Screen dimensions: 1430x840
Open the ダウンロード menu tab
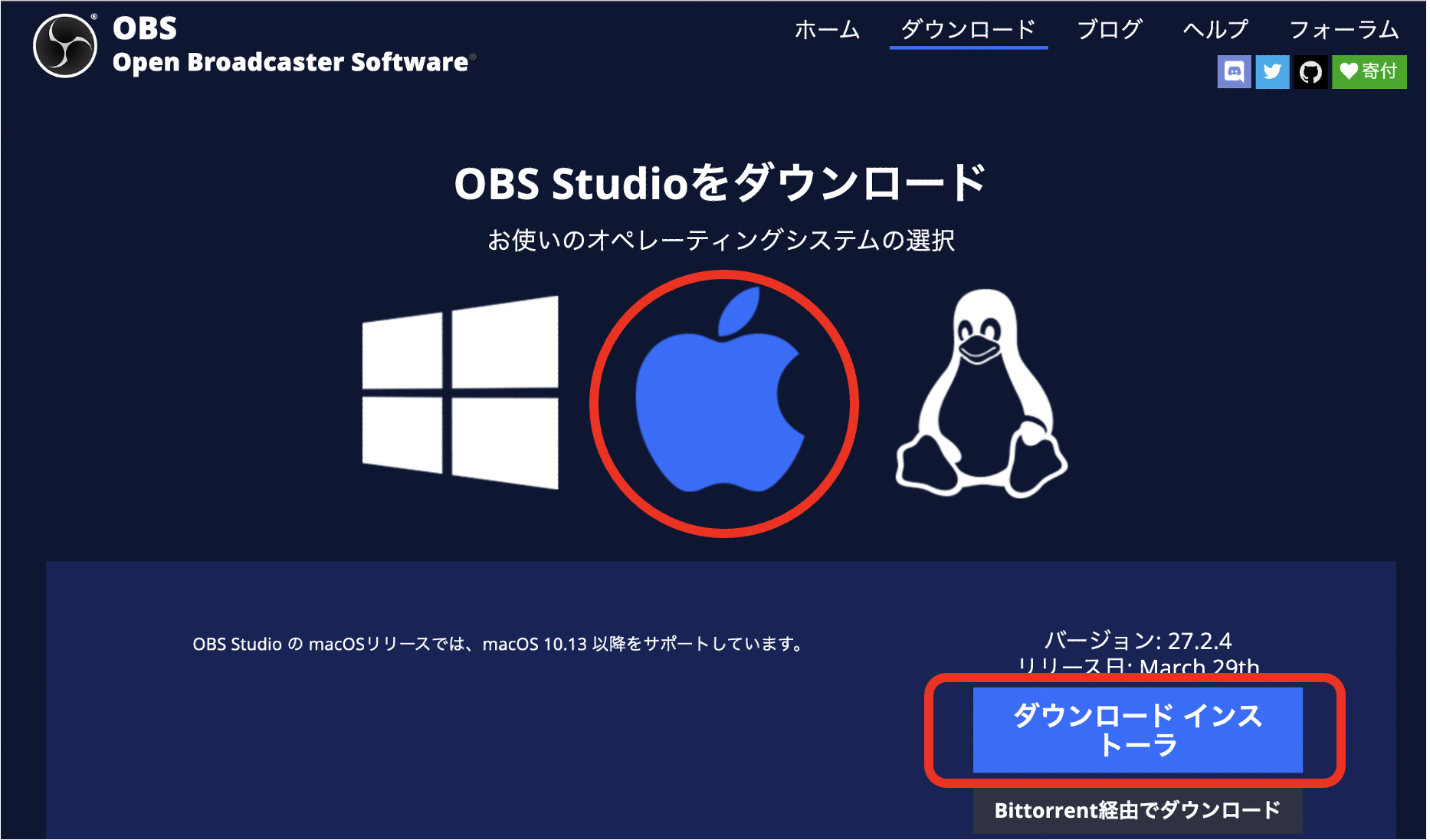pos(969,30)
